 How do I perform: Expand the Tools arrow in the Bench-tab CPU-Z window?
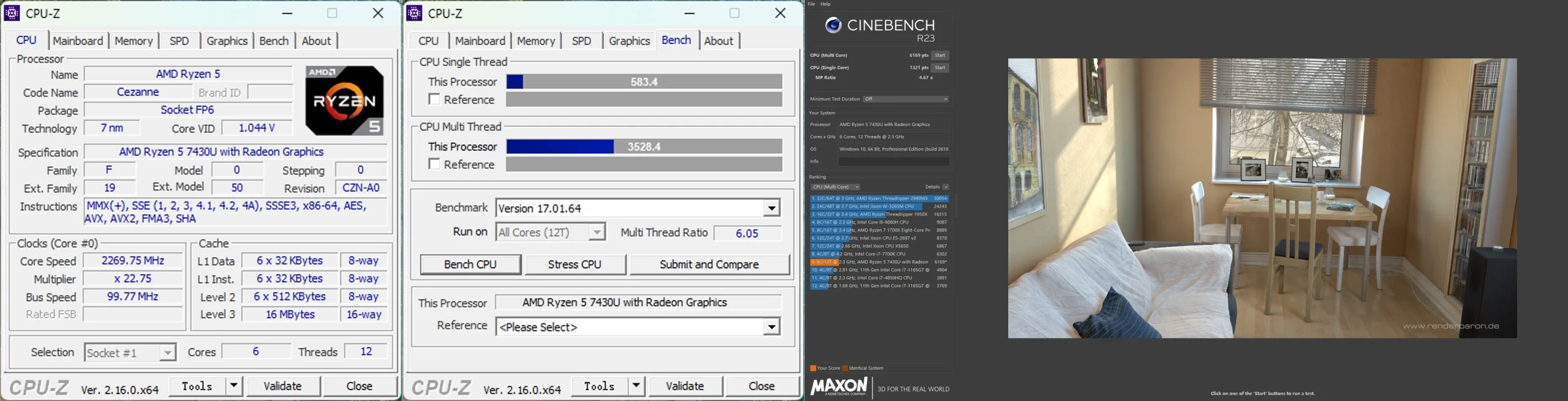[636, 386]
